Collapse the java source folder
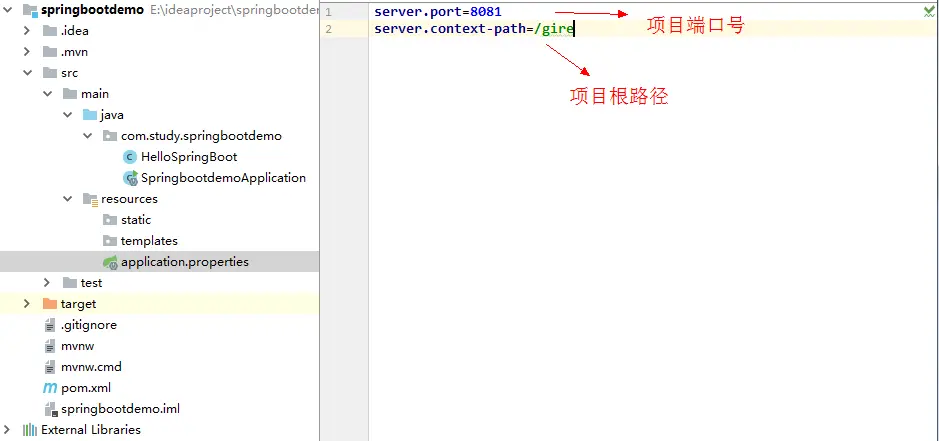Screen dimensions: 939x441 68,114
